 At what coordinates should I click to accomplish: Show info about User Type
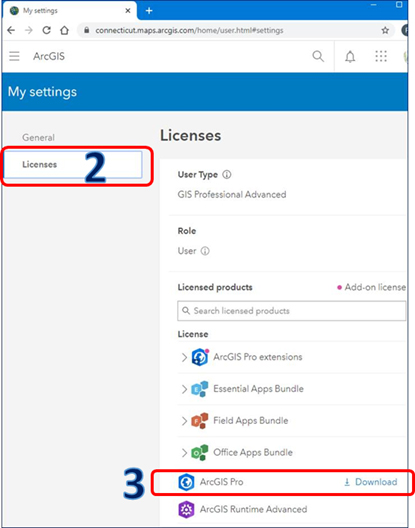[x=227, y=174]
